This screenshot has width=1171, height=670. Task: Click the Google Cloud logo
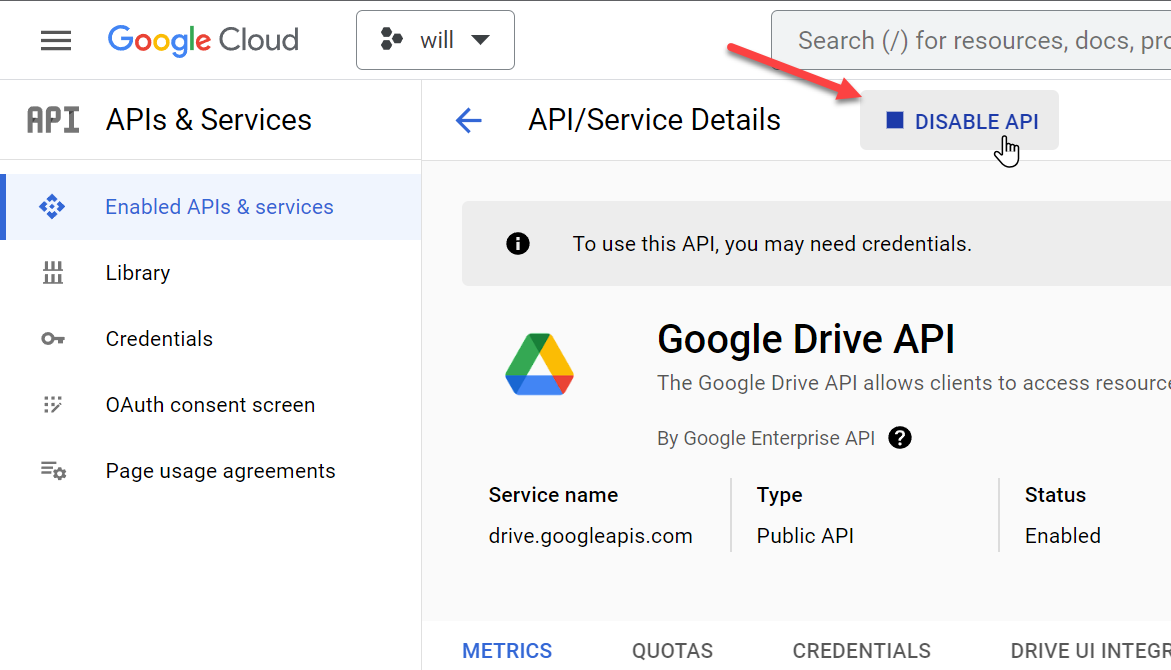pyautogui.click(x=203, y=40)
